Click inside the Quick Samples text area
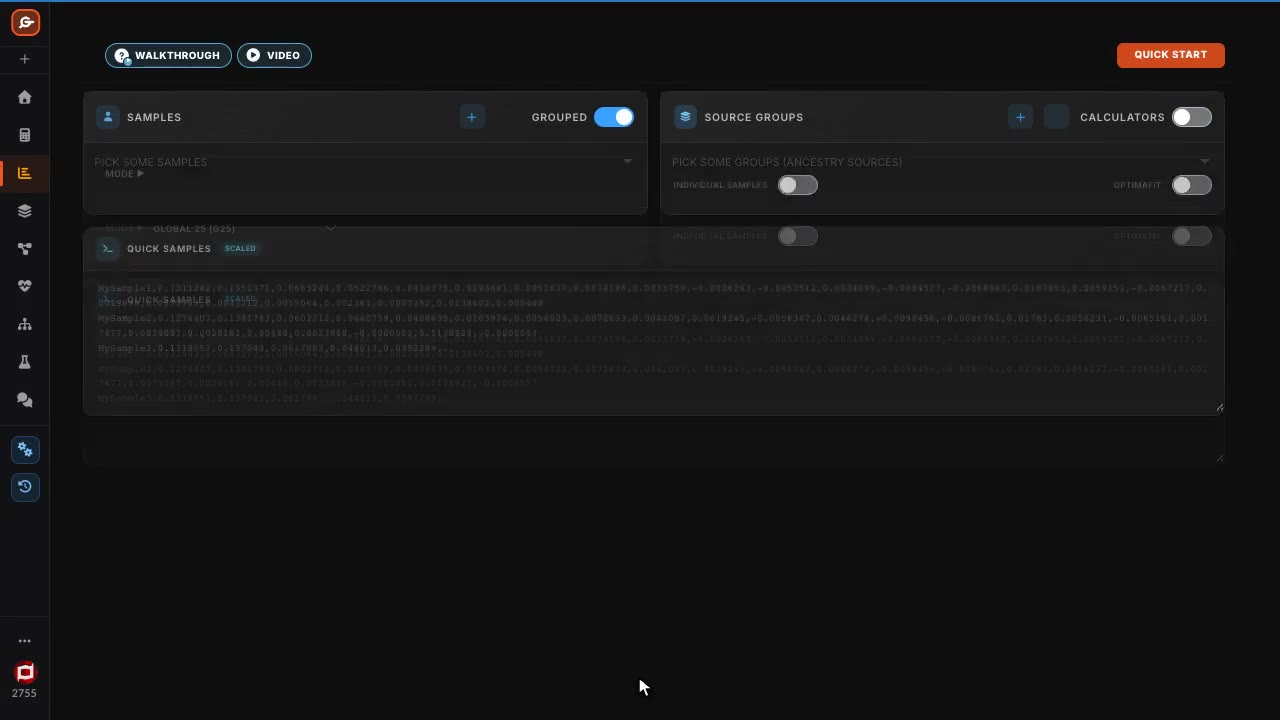Viewport: 1280px width, 720px height. [654, 343]
